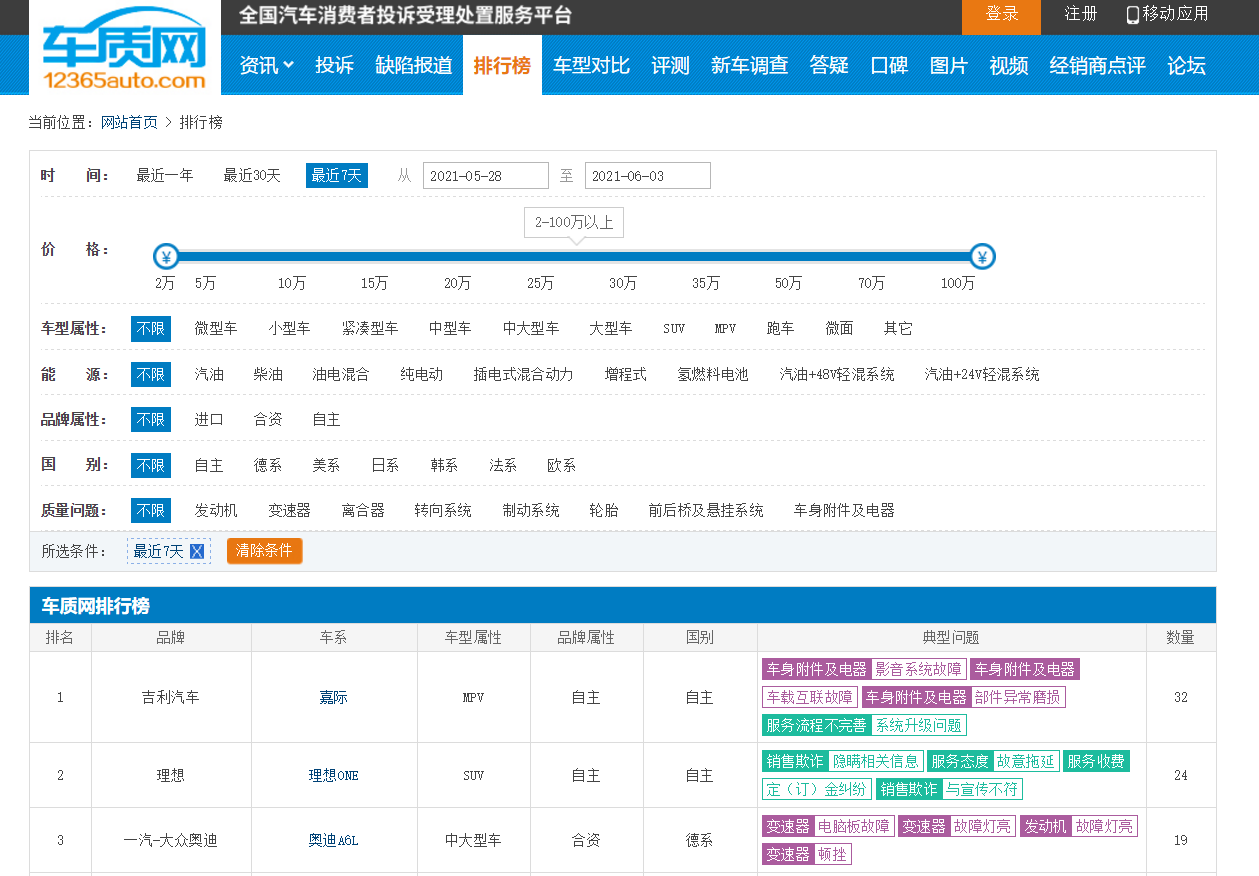Click the 定（订）金纠纷 issue tag

(817, 789)
